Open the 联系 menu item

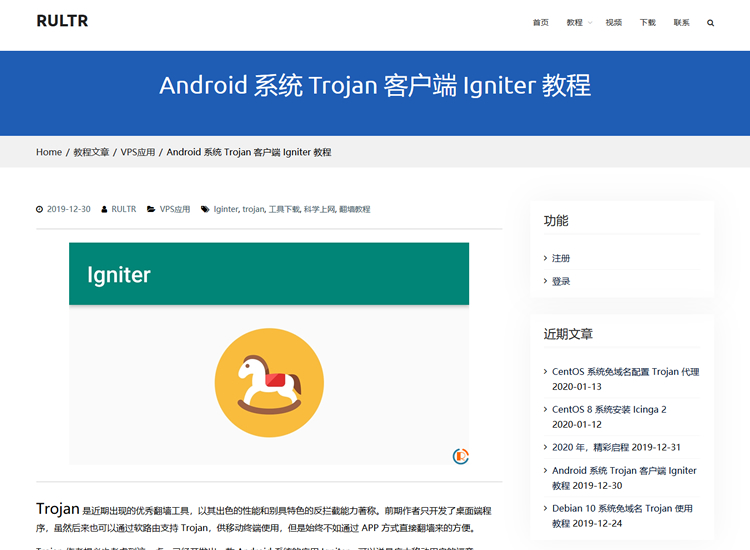(682, 22)
